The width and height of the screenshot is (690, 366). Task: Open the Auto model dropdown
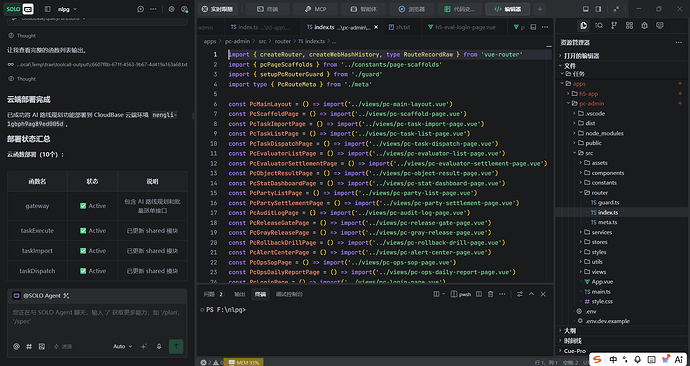click(x=122, y=347)
